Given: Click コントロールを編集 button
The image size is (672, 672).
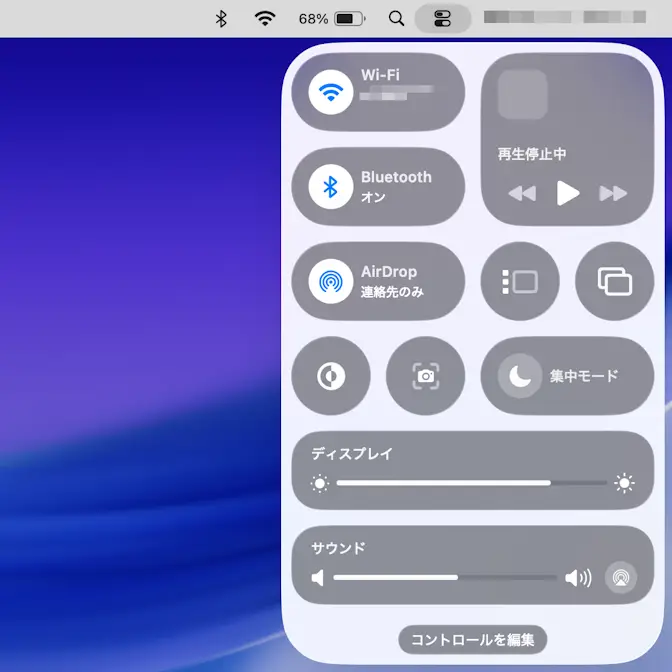Looking at the screenshot, I should [473, 640].
